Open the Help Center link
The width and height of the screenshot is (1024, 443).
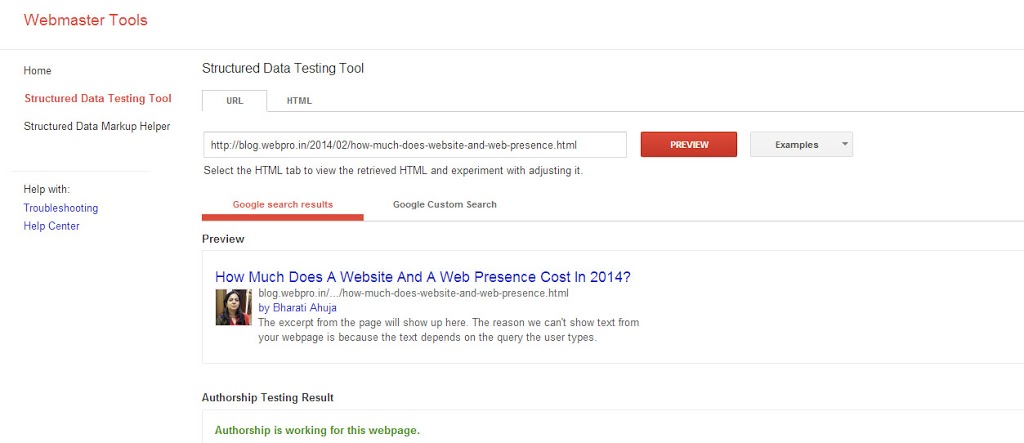(x=51, y=226)
